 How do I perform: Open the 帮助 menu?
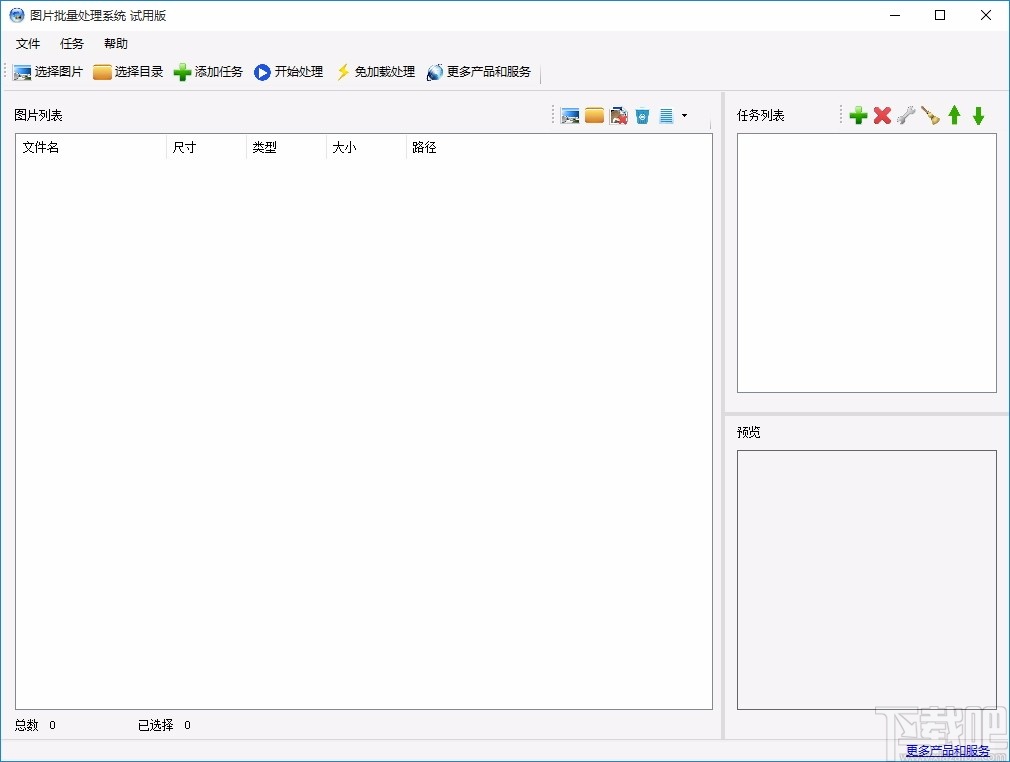click(114, 43)
